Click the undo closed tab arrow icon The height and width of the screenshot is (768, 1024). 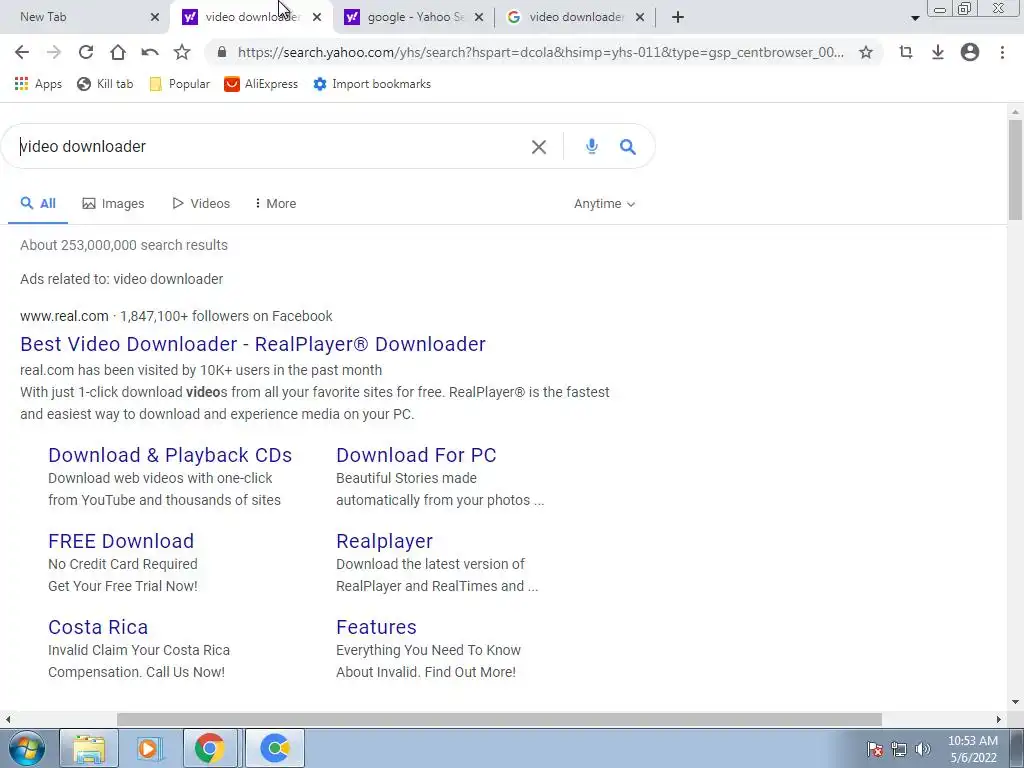click(150, 52)
